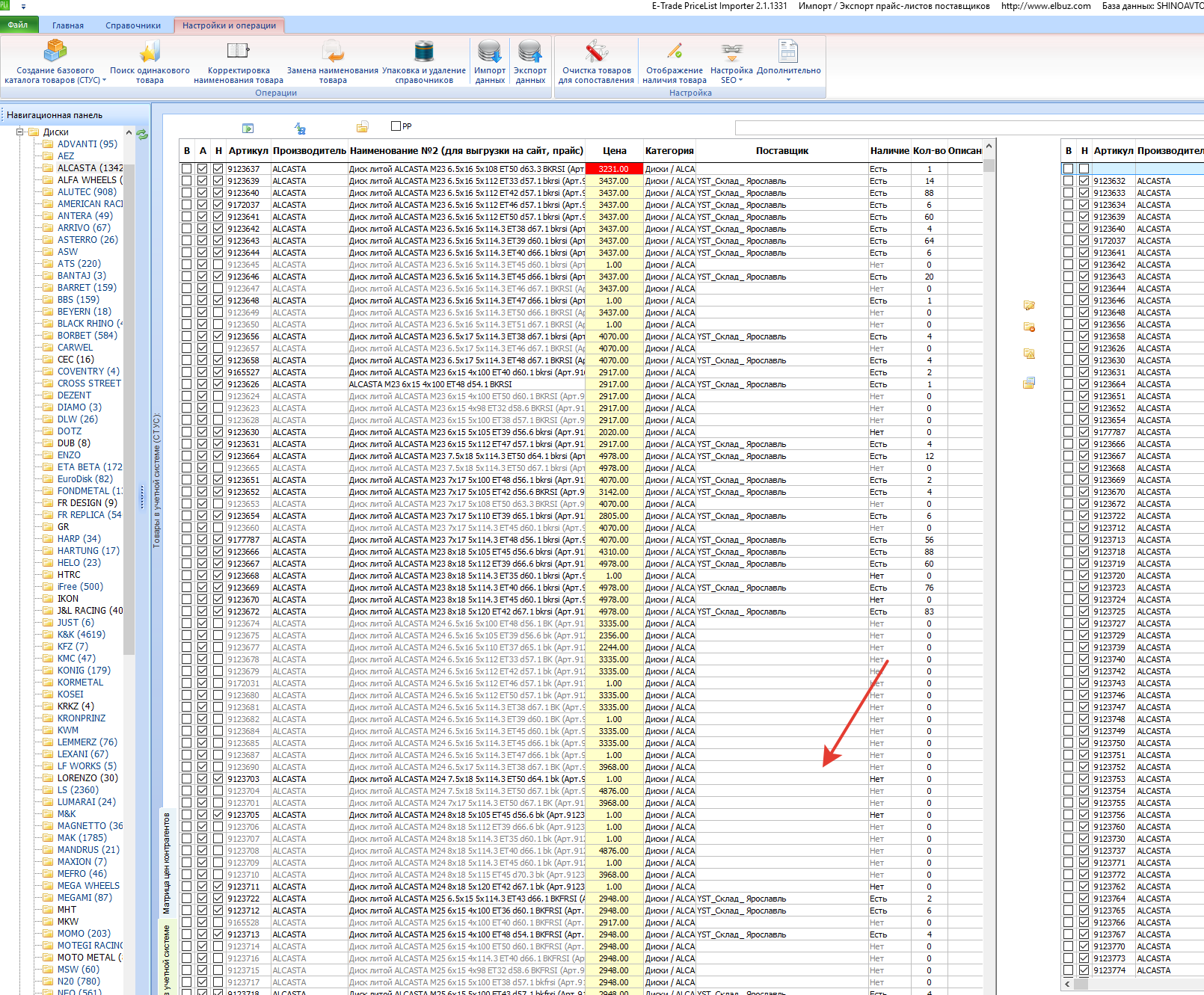This screenshot has height=995, width=1204.
Task: Open Создание базового каталога dropdown arrow
Action: tap(104, 81)
